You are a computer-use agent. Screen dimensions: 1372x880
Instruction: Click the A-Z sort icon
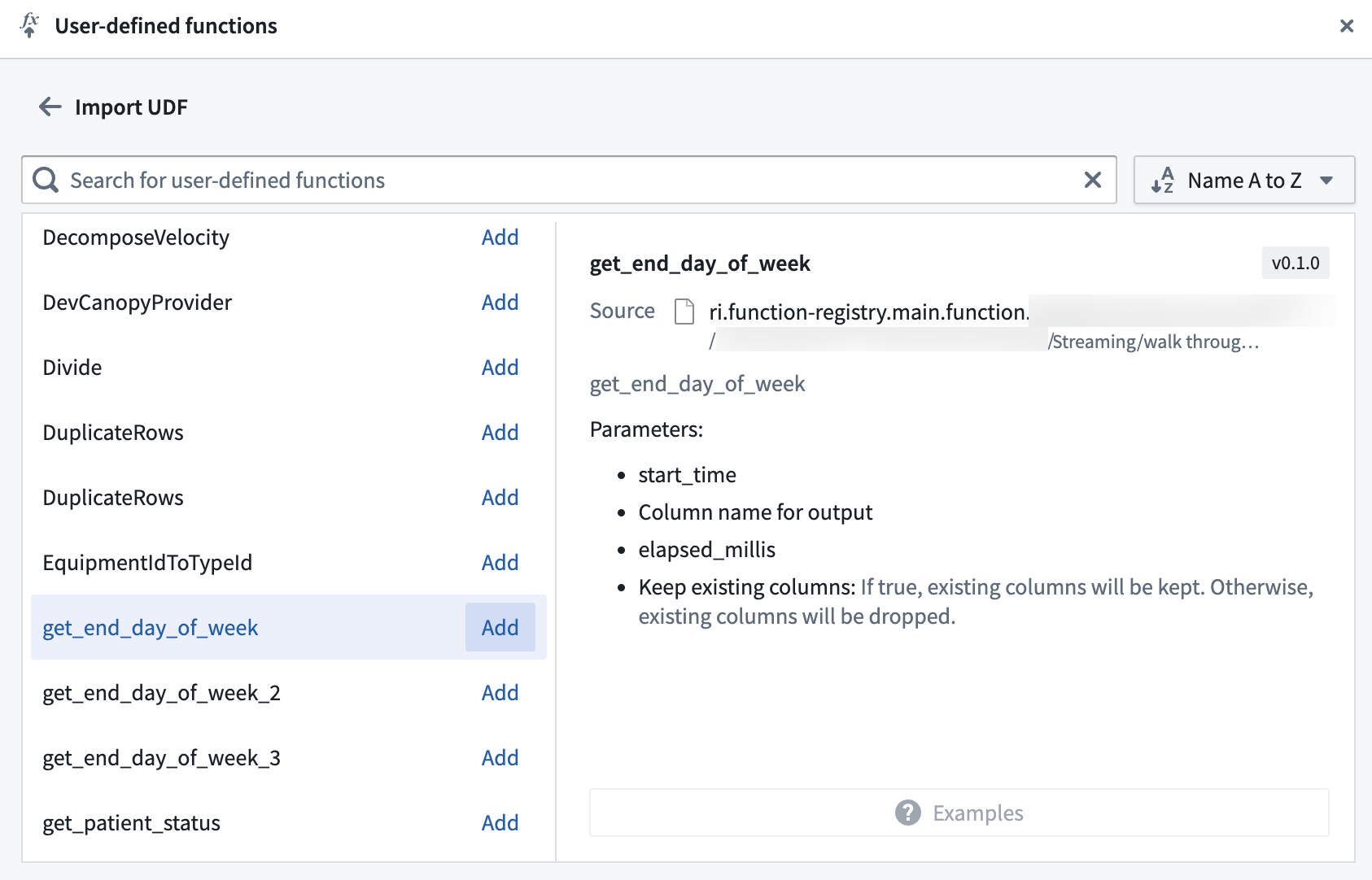(1163, 180)
